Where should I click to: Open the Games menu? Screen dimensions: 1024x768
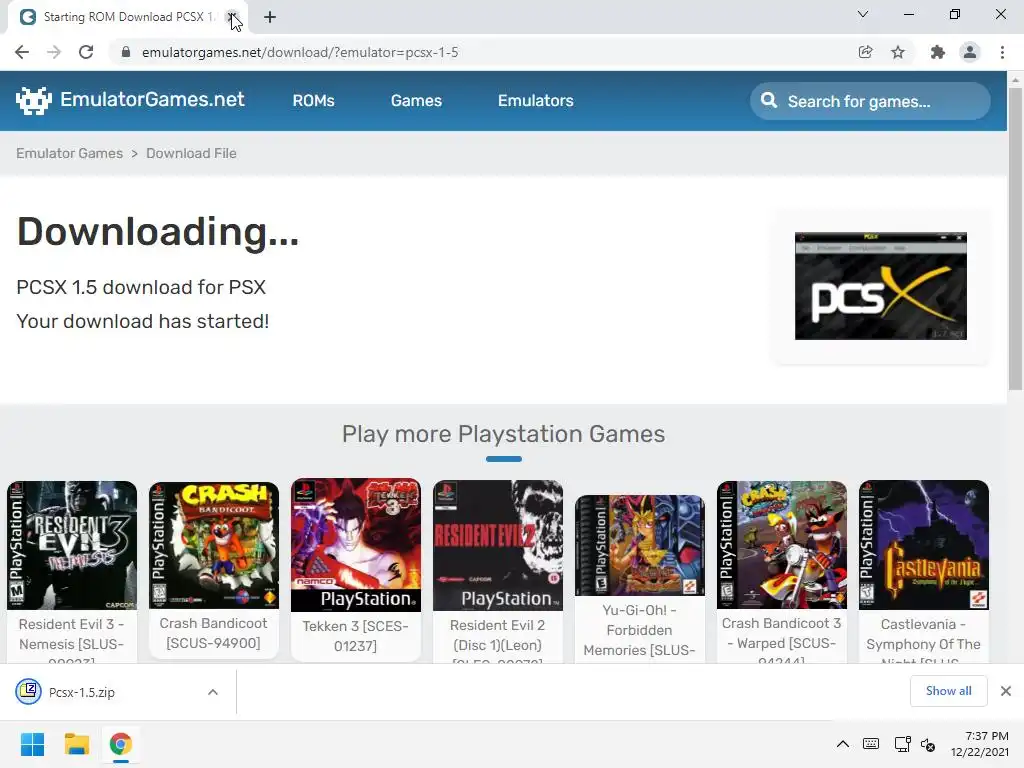[416, 101]
